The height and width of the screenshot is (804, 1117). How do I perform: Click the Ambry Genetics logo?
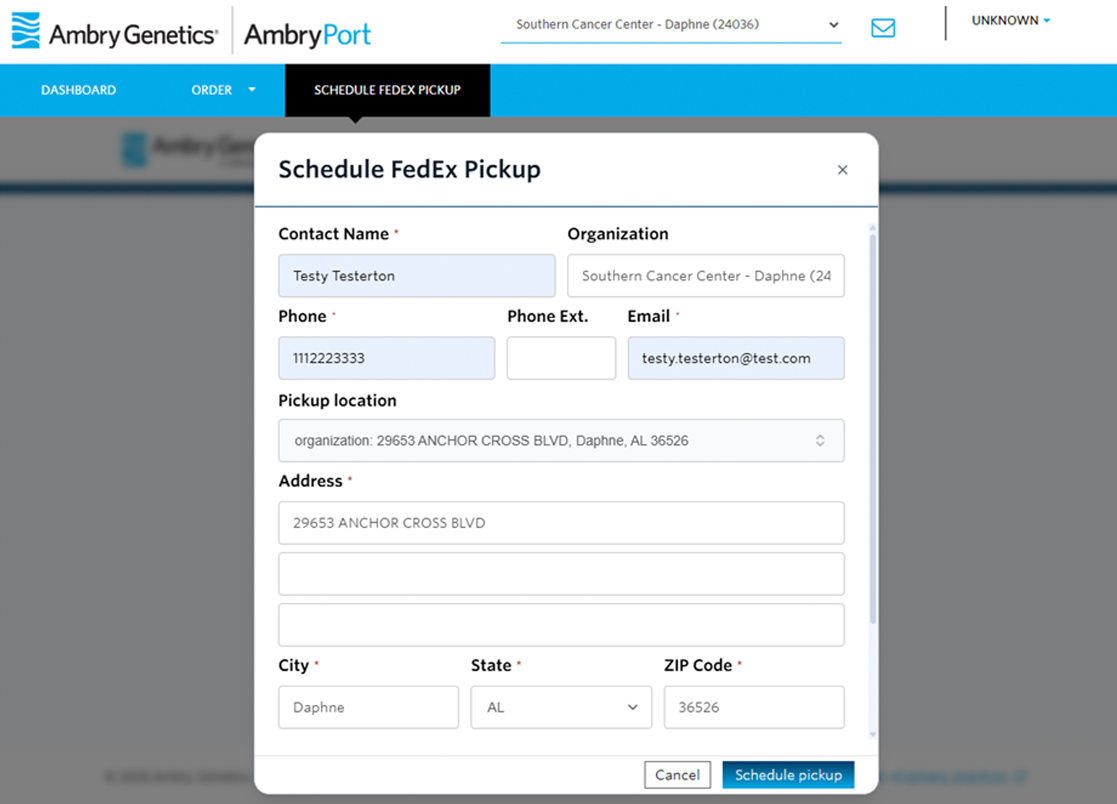115,32
